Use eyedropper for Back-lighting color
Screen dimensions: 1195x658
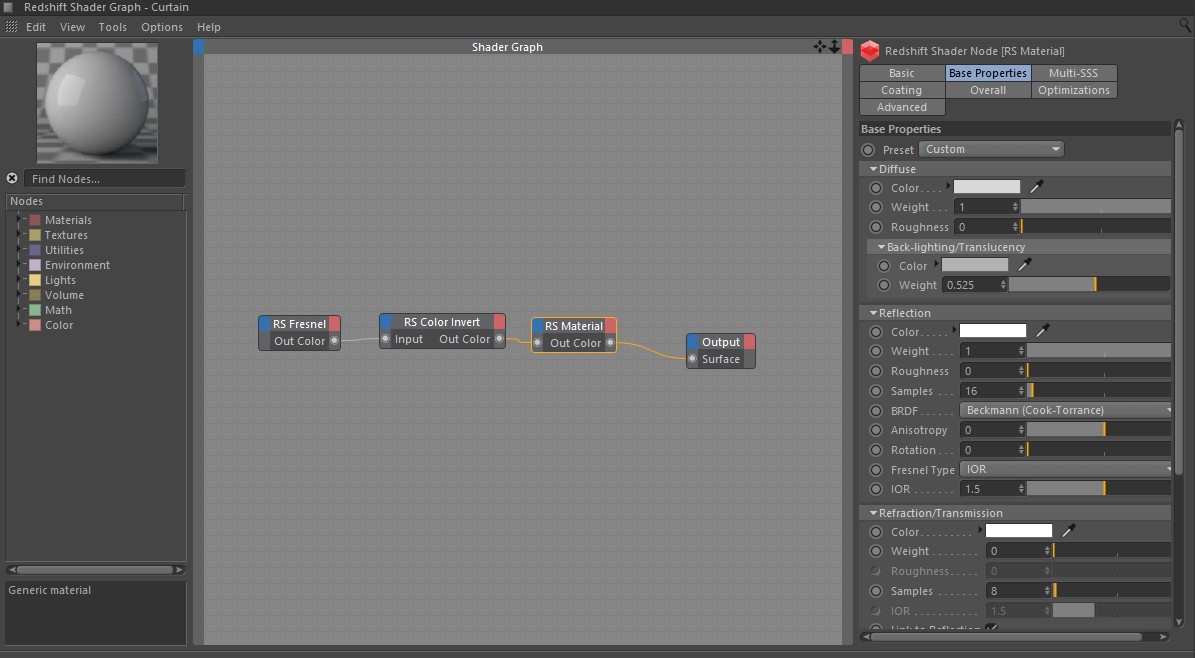[x=1024, y=265]
